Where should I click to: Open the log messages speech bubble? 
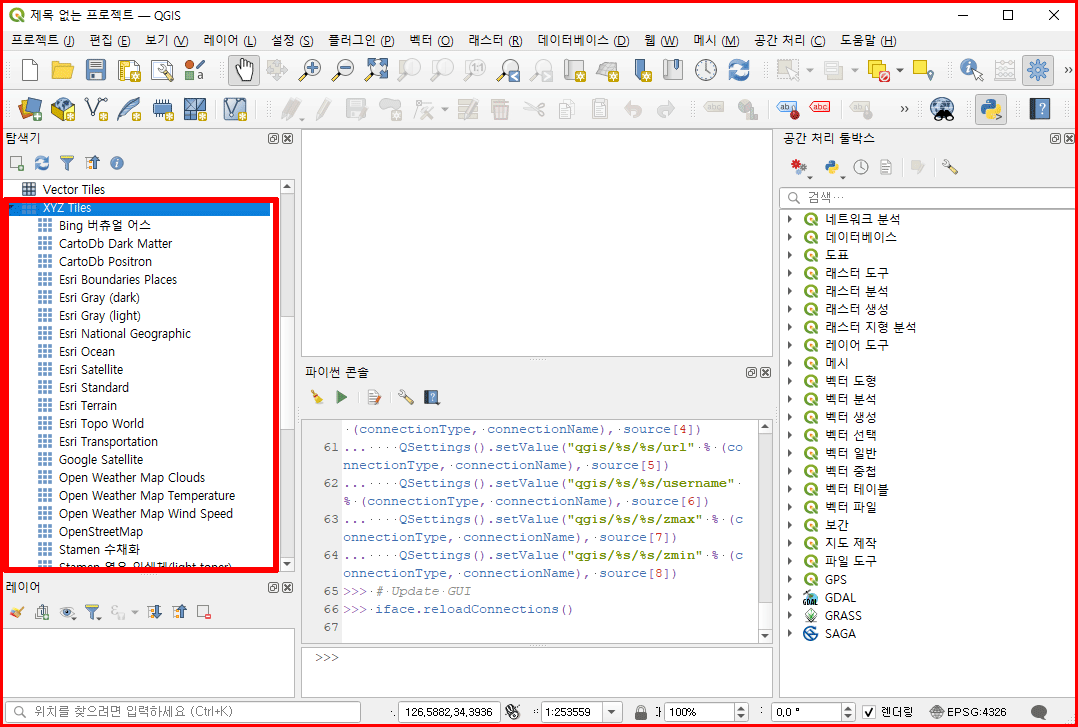pyautogui.click(x=1040, y=712)
